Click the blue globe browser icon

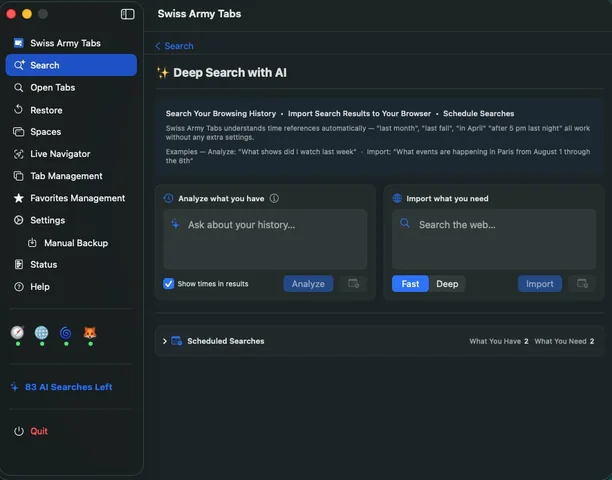(x=41, y=332)
